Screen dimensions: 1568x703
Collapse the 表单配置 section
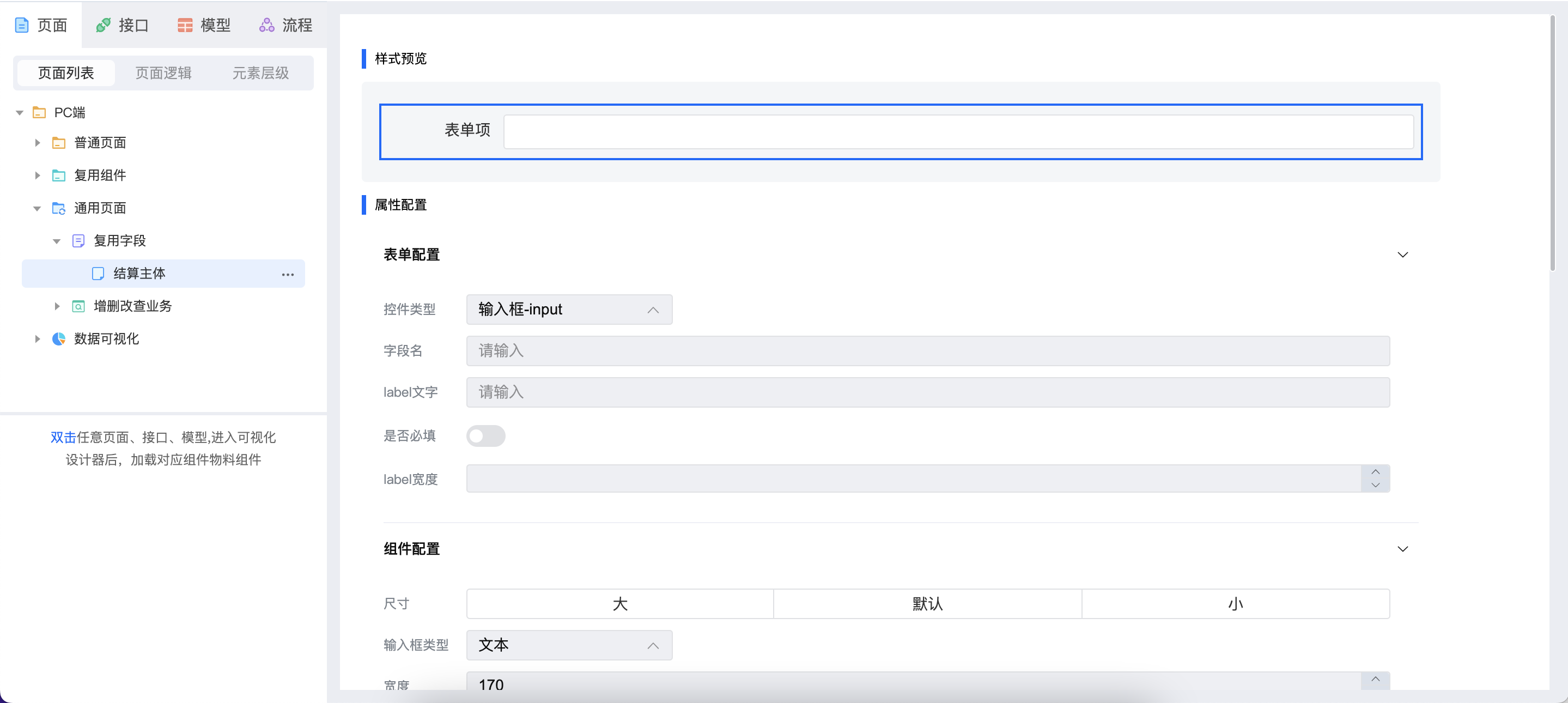click(x=1402, y=254)
